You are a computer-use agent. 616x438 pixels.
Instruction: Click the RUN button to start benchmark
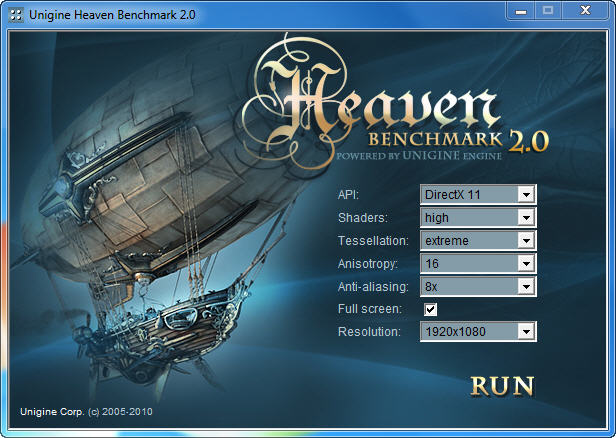[502, 386]
